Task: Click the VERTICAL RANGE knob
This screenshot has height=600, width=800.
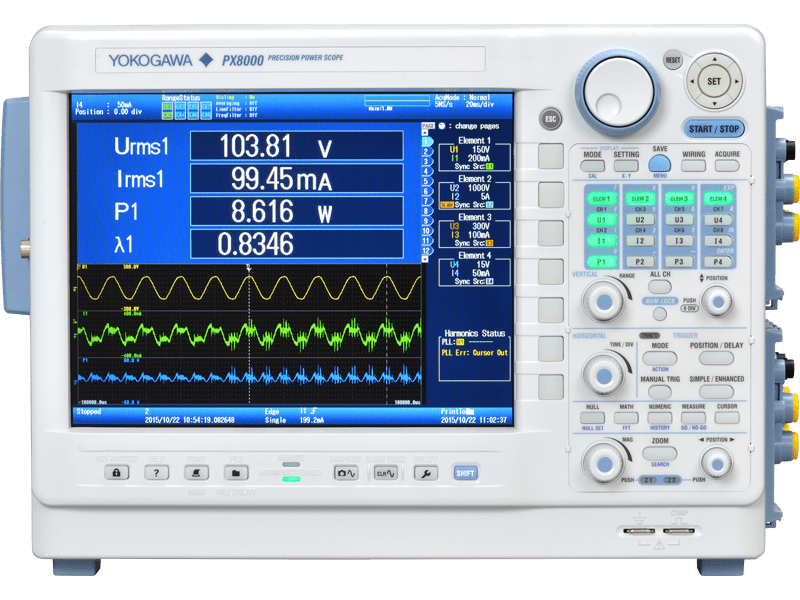Action: tap(605, 302)
